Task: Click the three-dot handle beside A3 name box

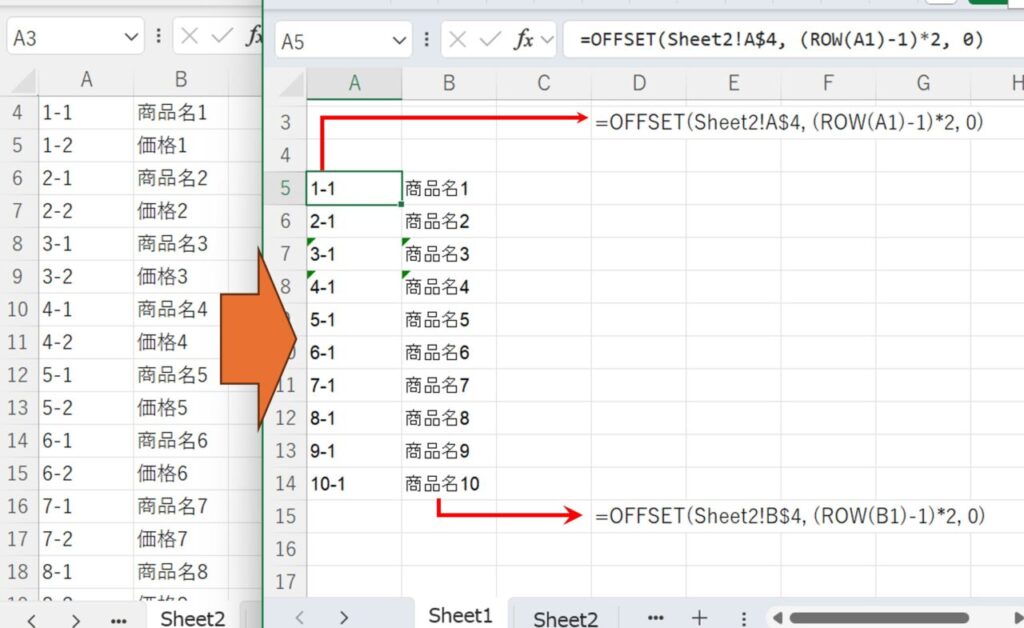Action: click(159, 36)
